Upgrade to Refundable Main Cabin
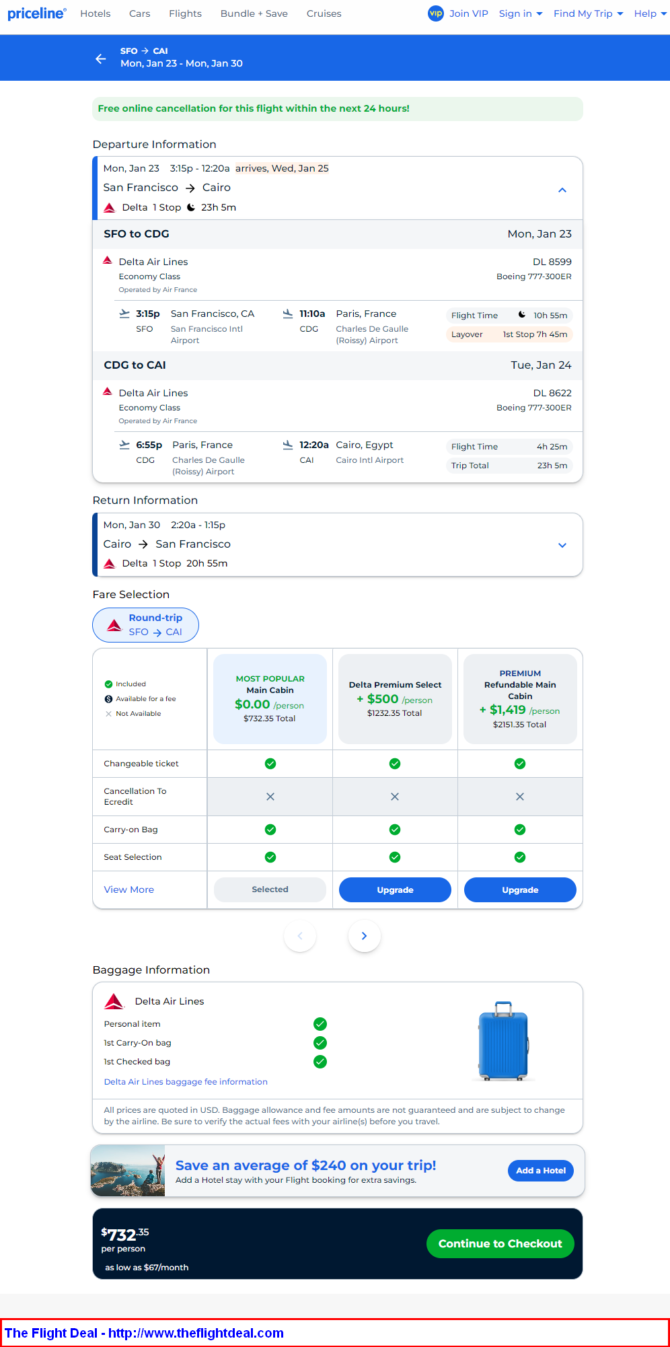The height and width of the screenshot is (1347, 670). point(520,890)
